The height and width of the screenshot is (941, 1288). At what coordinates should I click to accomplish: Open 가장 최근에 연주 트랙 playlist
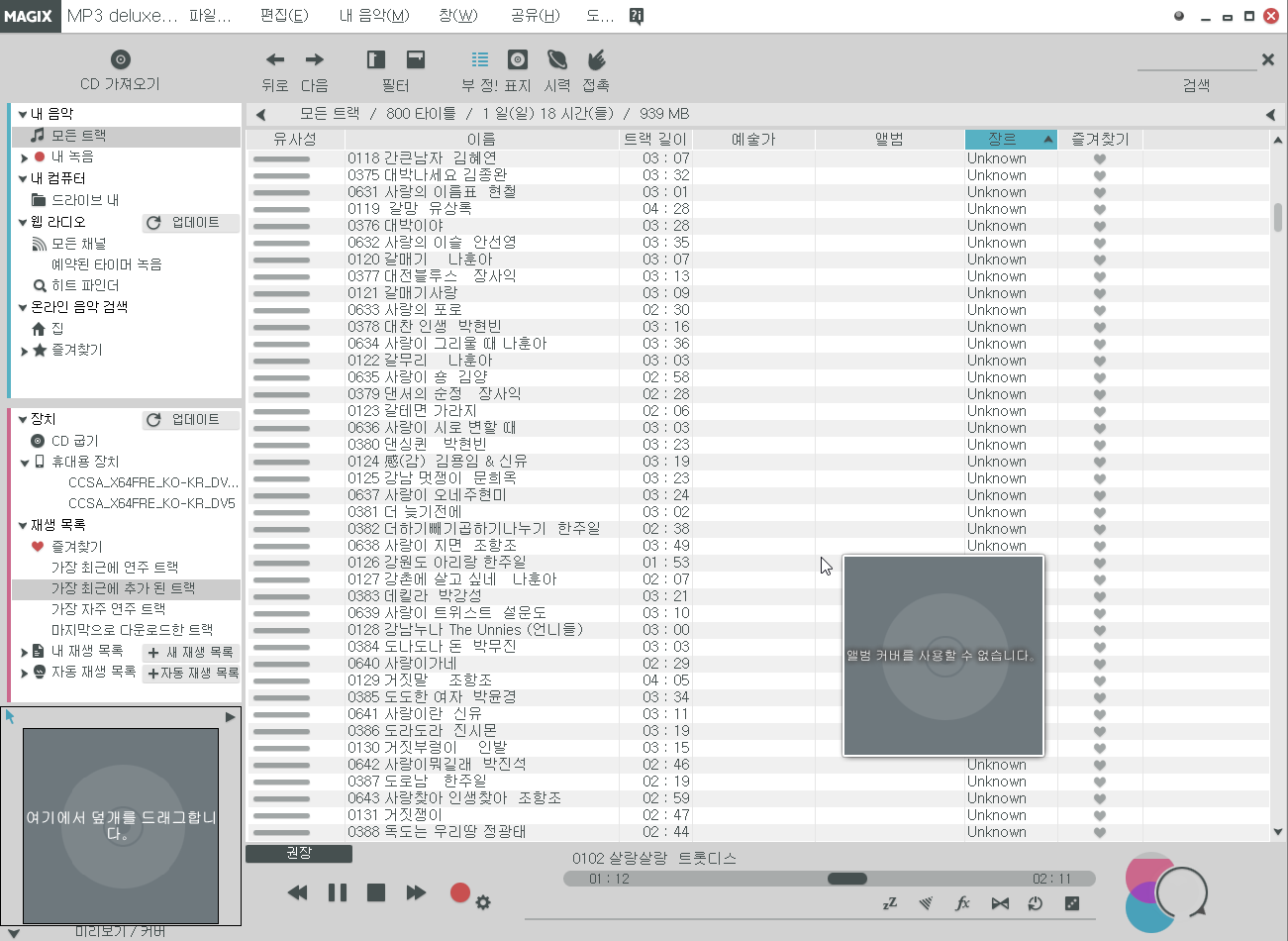(x=115, y=568)
